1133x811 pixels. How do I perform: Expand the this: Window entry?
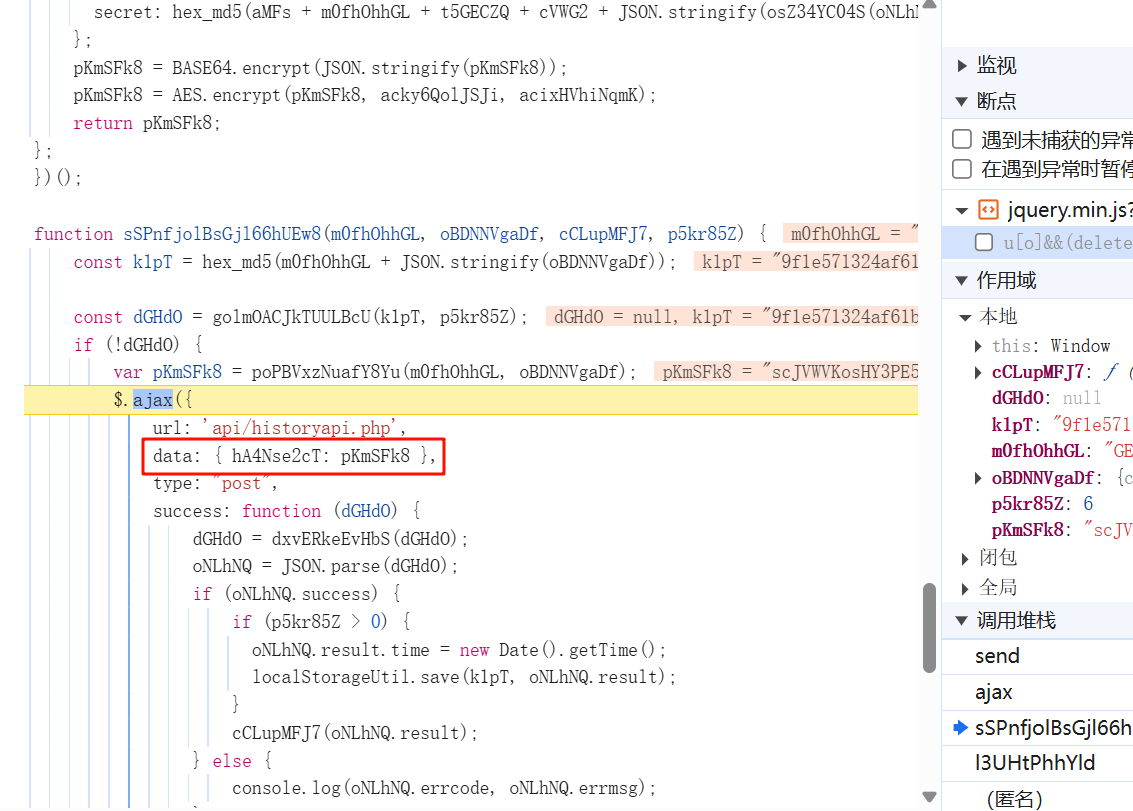(978, 346)
